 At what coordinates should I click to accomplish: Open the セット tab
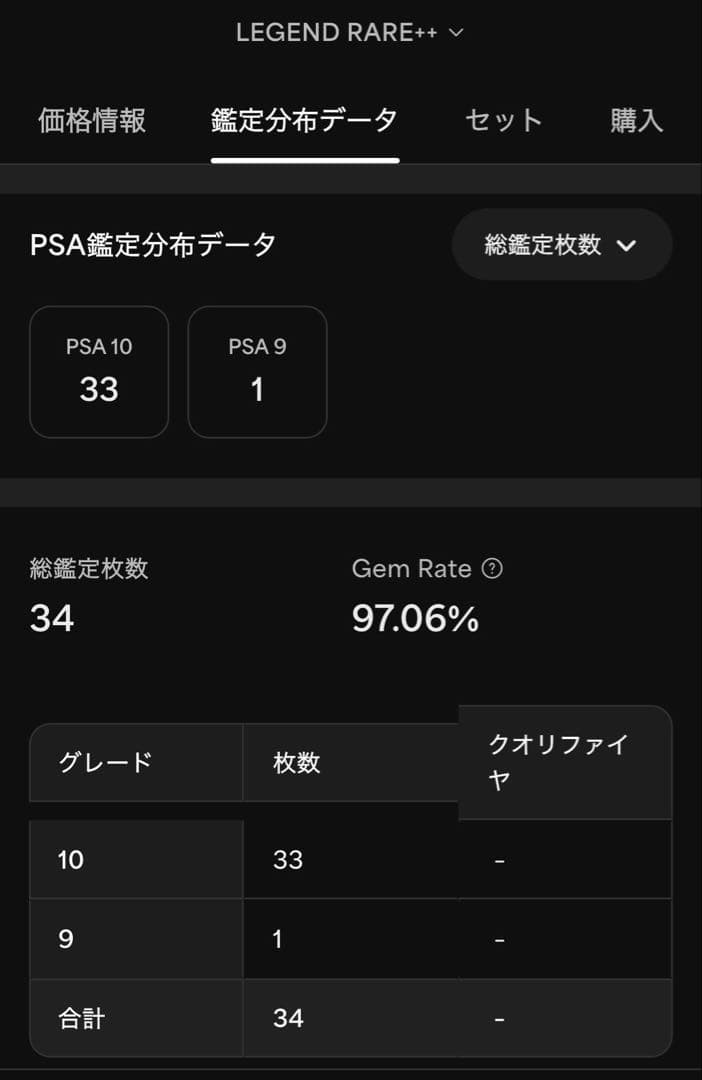[501, 120]
